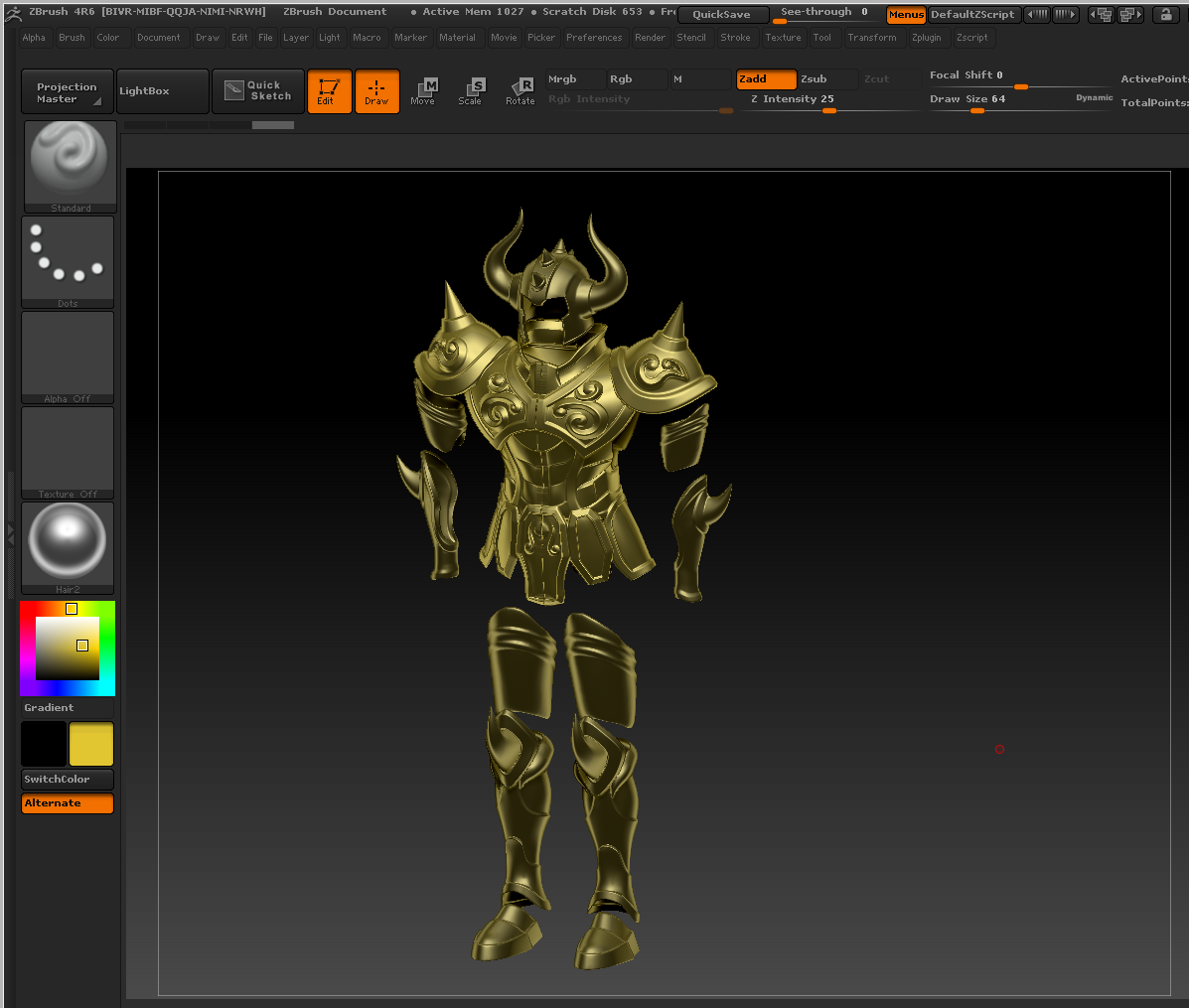Adjust the Rgb Intensity slider
This screenshot has width=1189, height=1008.
[x=641, y=102]
